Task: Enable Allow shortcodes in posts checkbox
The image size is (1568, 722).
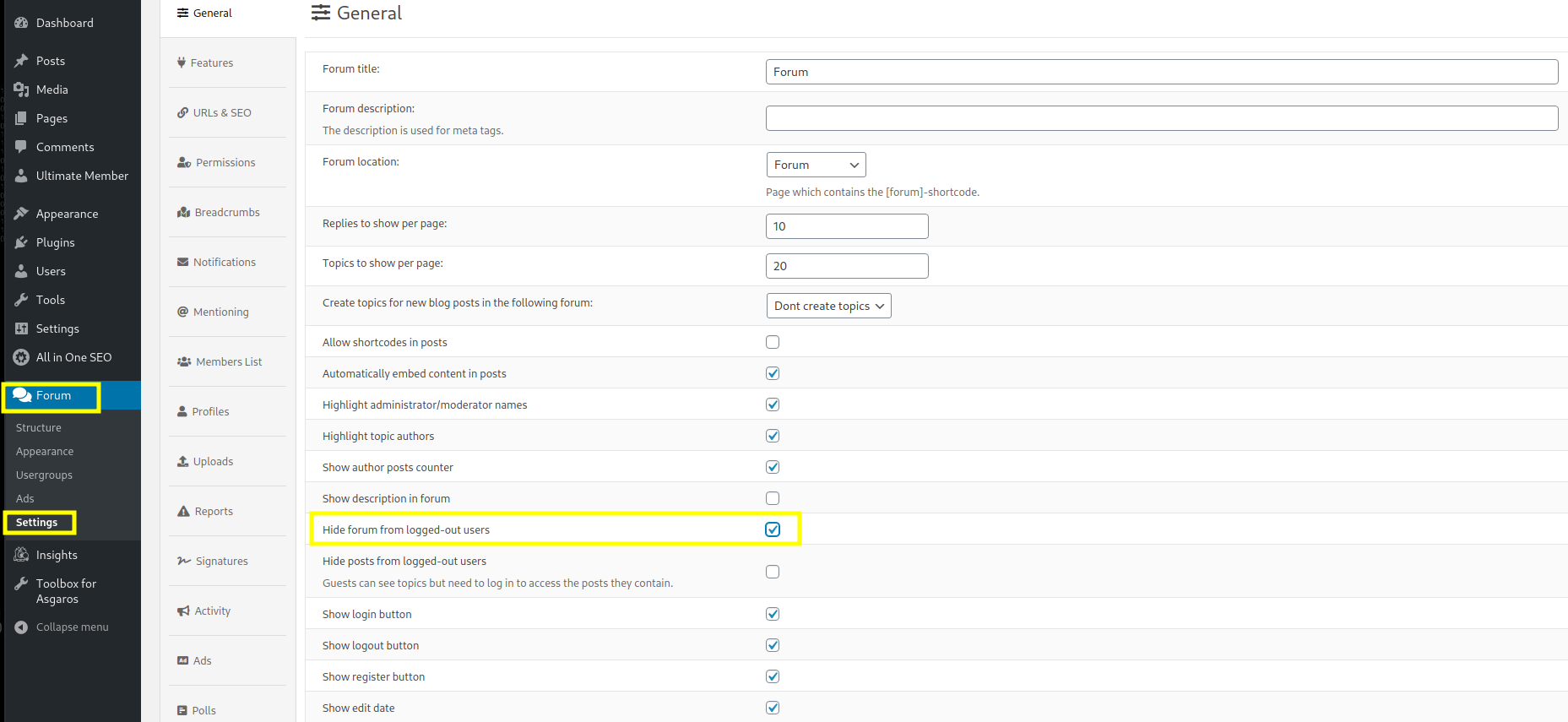Action: tap(773, 342)
